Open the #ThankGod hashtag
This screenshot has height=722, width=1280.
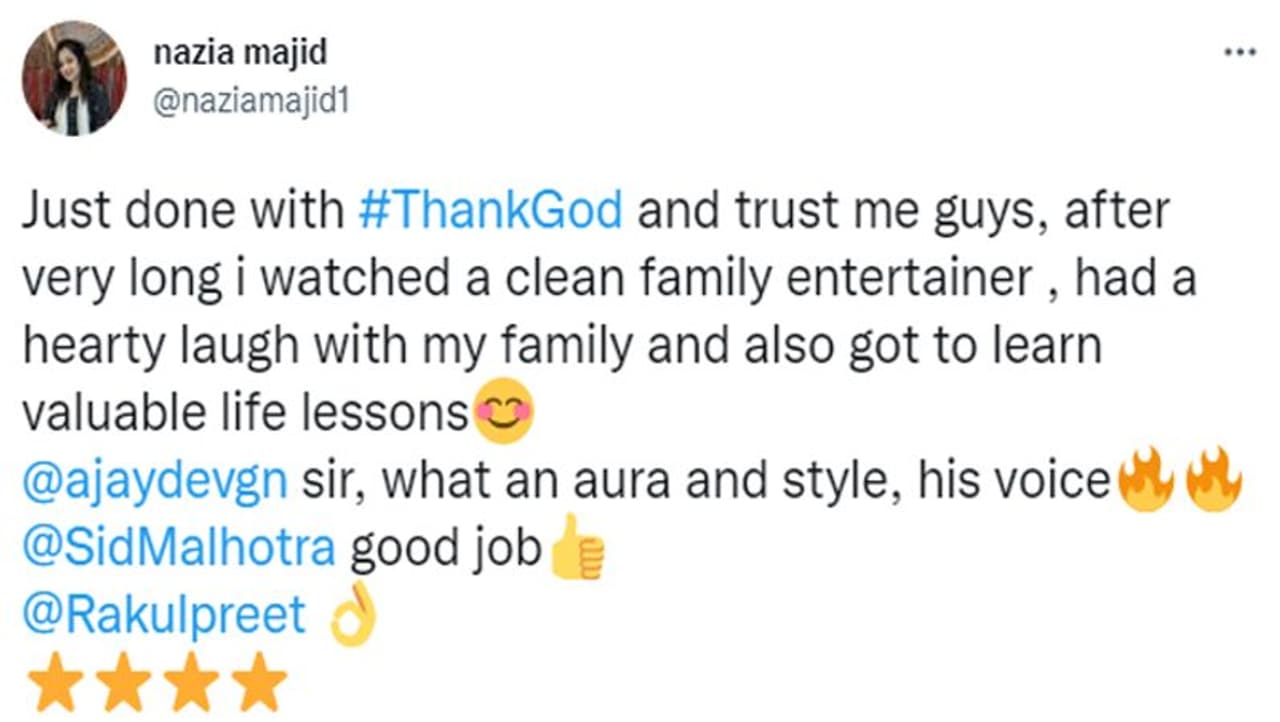[490, 212]
